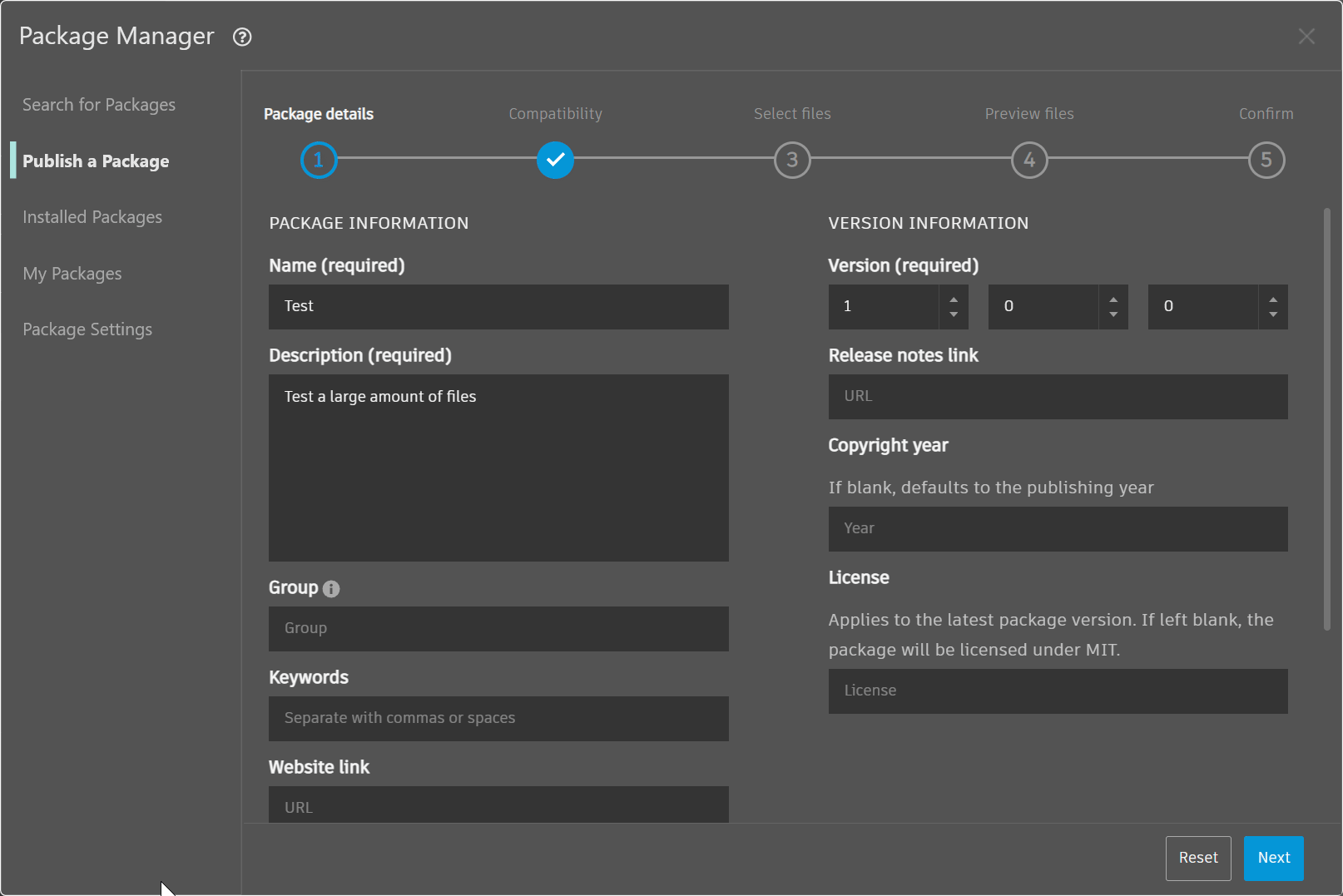The image size is (1343, 896).
Task: Increase the major version number
Action: point(954,299)
